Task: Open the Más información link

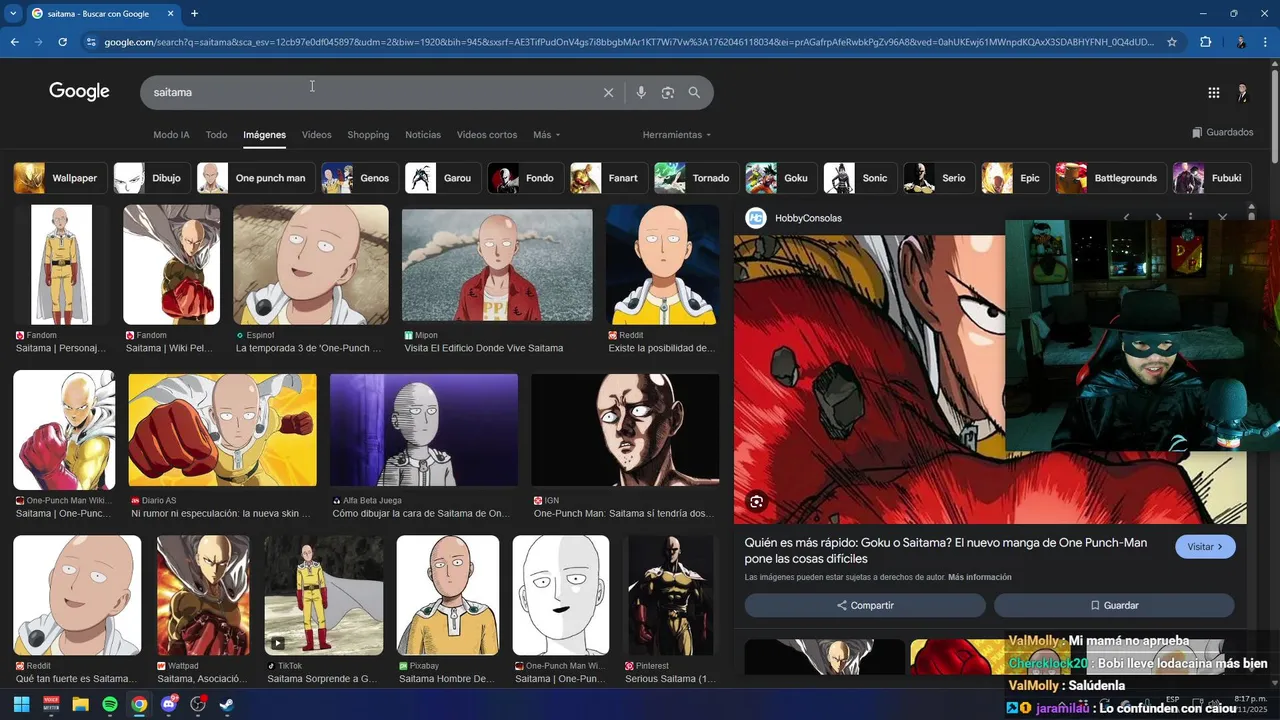Action: (x=980, y=577)
